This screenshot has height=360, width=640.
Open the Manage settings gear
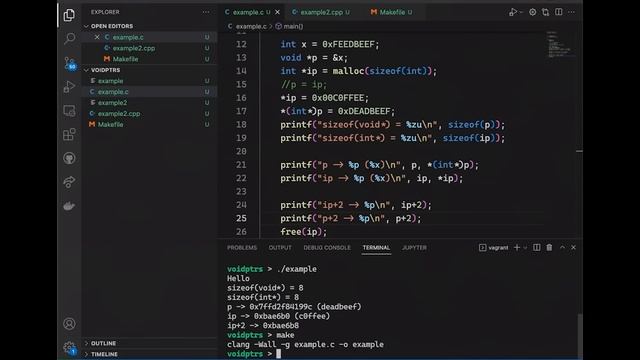pos(70,348)
